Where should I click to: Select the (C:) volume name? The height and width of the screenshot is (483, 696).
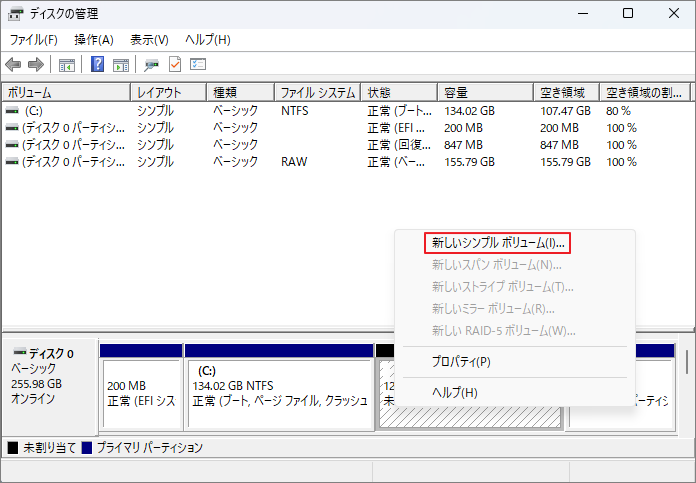34,111
